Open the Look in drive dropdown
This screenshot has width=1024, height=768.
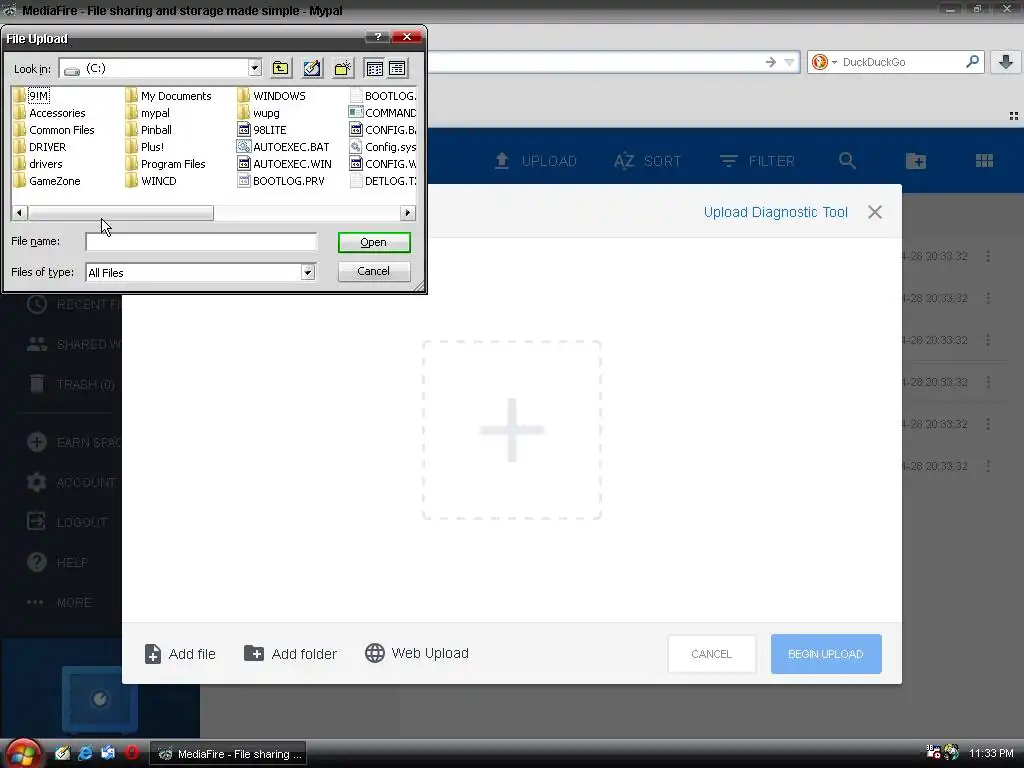click(255, 68)
